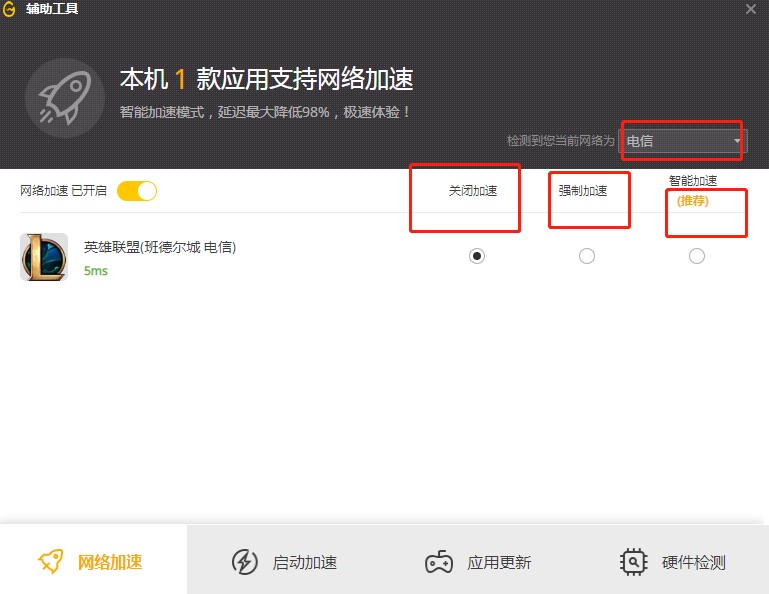Click the gamepad icon for 应用更新
Image resolution: width=769 pixels, height=594 pixels.
(x=439, y=562)
